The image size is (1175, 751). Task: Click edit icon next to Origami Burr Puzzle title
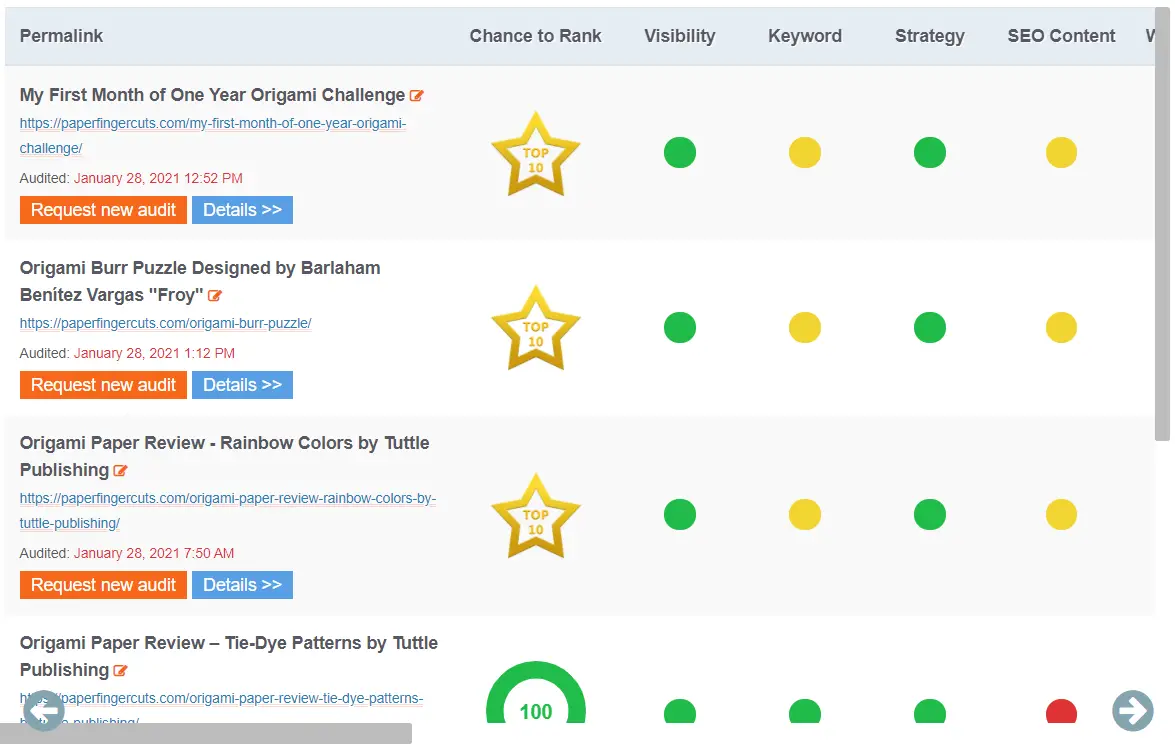pos(215,296)
